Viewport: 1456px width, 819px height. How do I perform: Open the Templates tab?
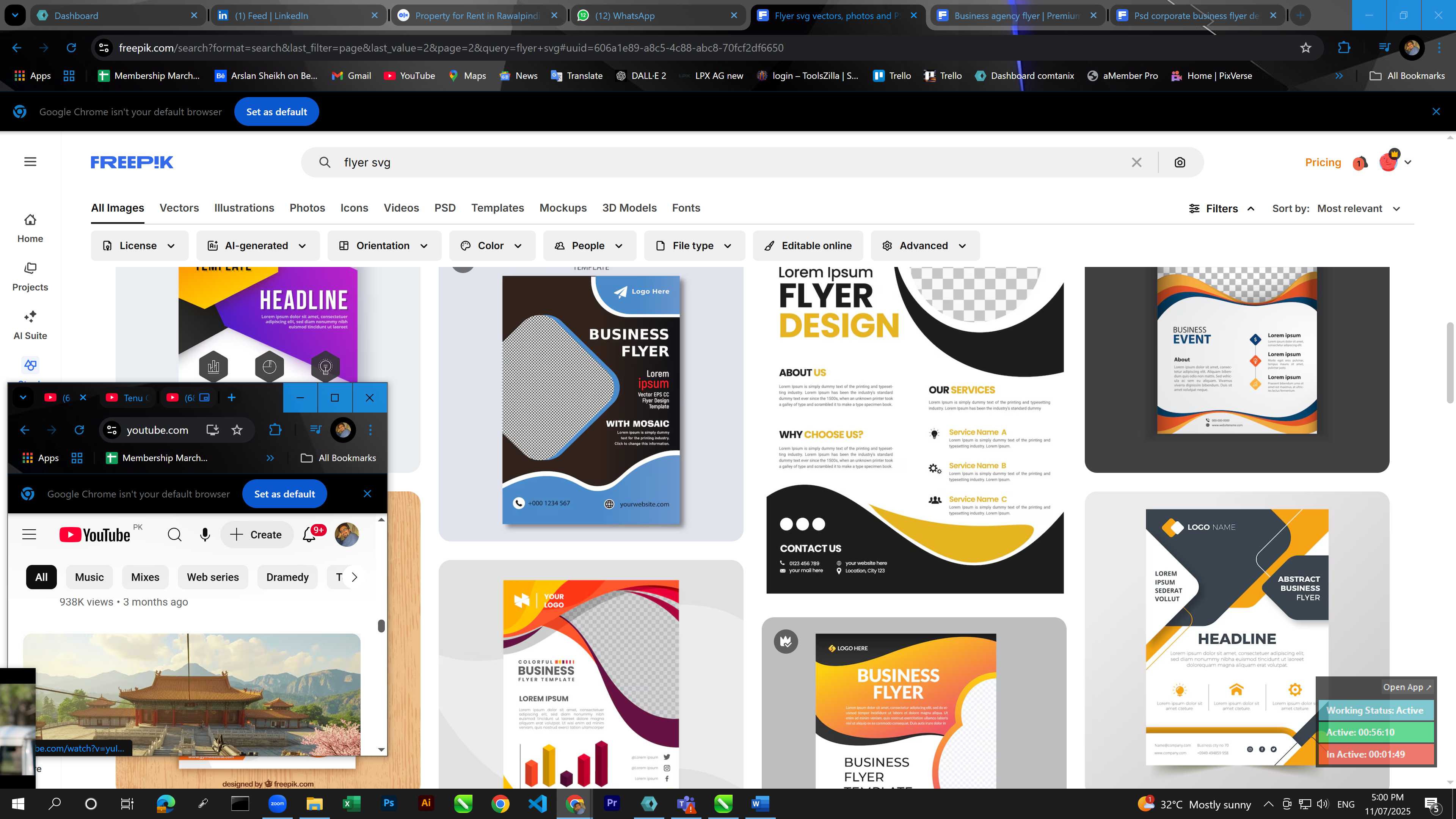(x=497, y=208)
